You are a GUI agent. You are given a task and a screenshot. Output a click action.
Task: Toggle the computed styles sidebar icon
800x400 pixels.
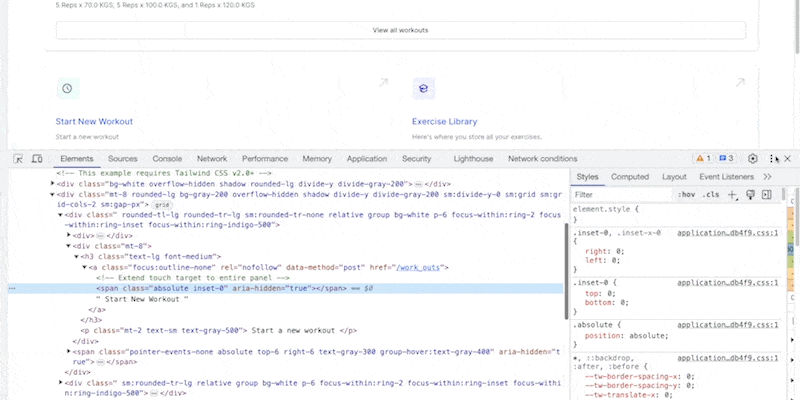pos(766,194)
